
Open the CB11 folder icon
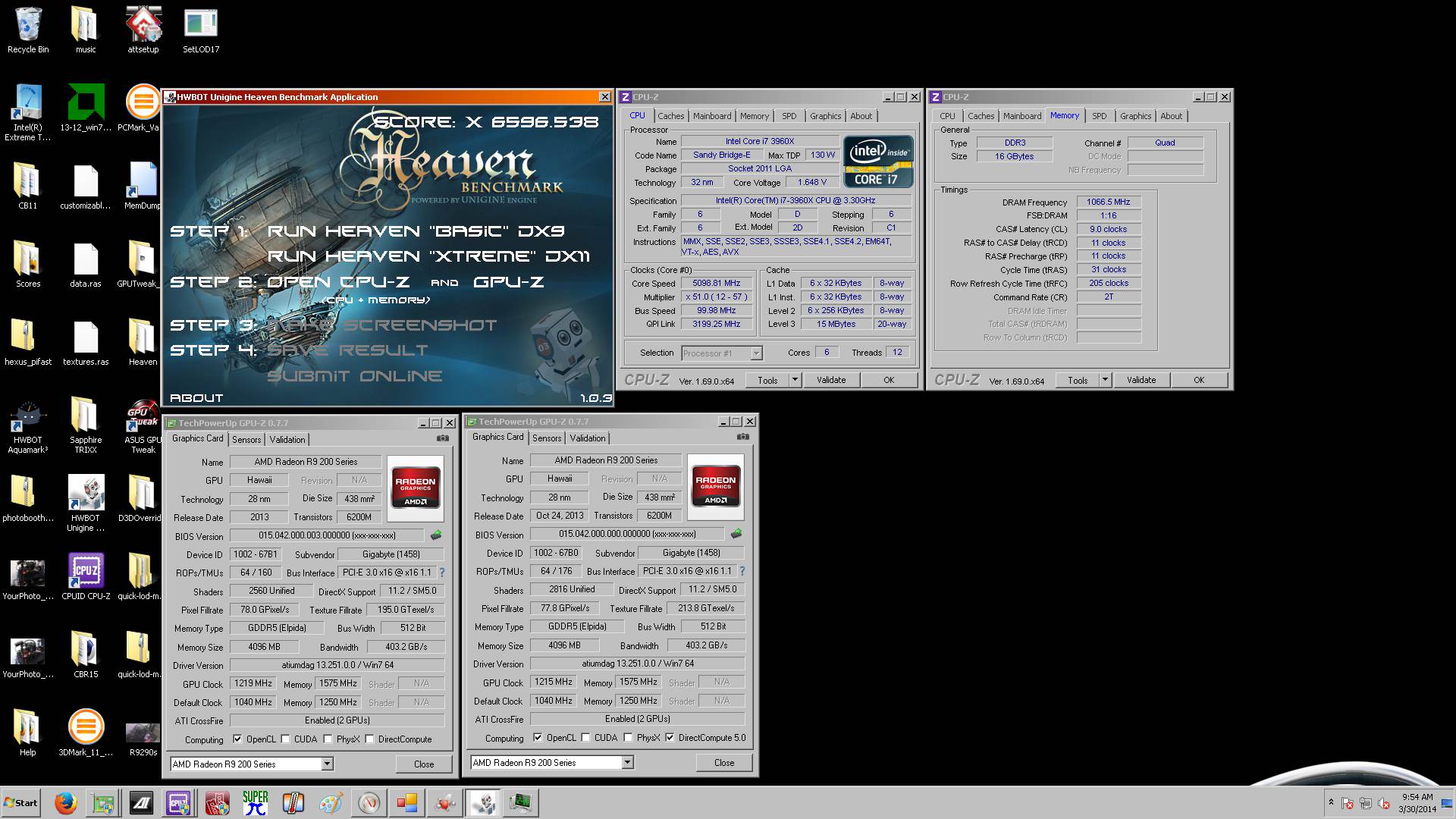click(x=28, y=187)
